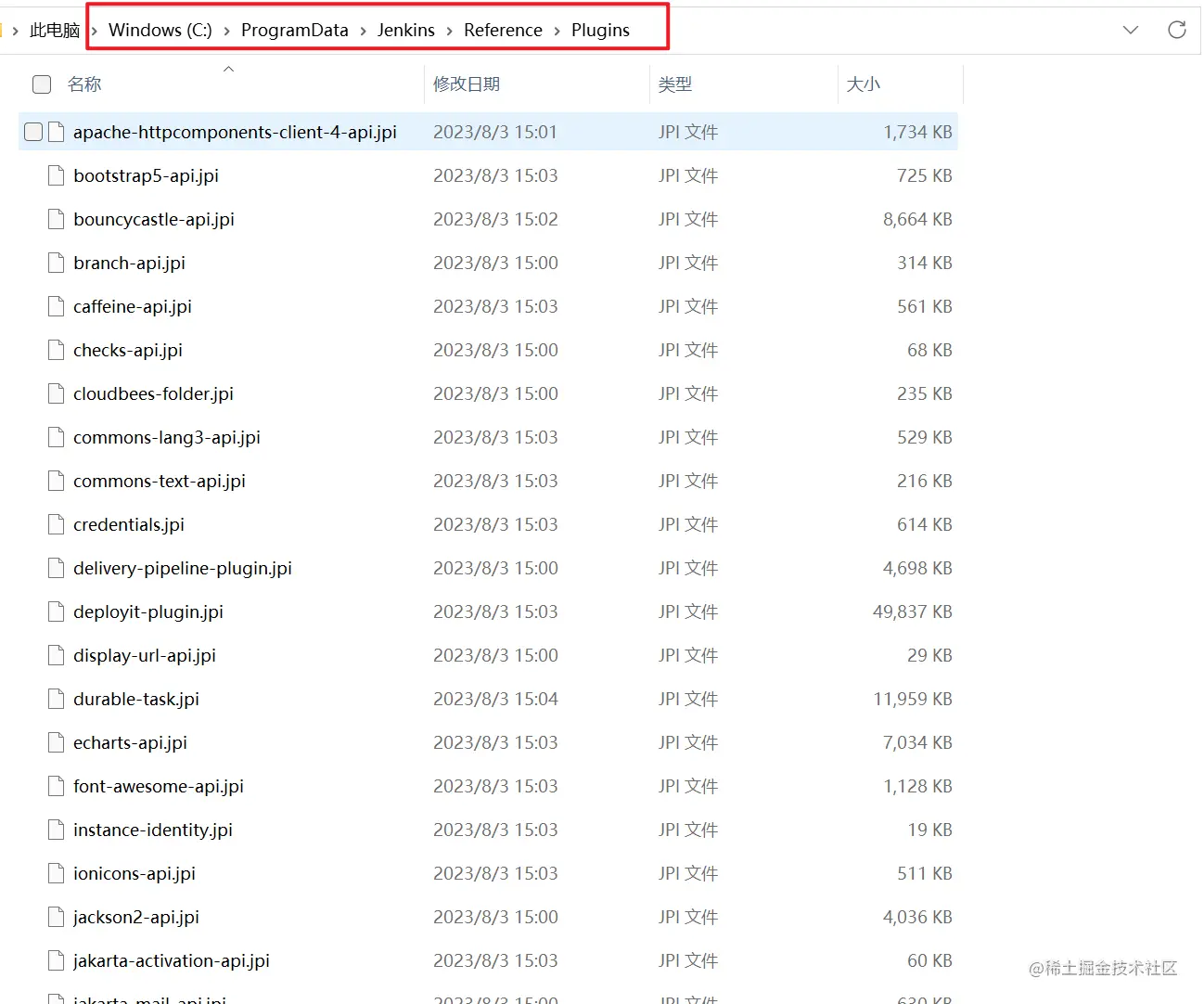The width and height of the screenshot is (1204, 1004).
Task: Select file name jakarta-activation-api.jpi
Action: pyautogui.click(x=172, y=960)
